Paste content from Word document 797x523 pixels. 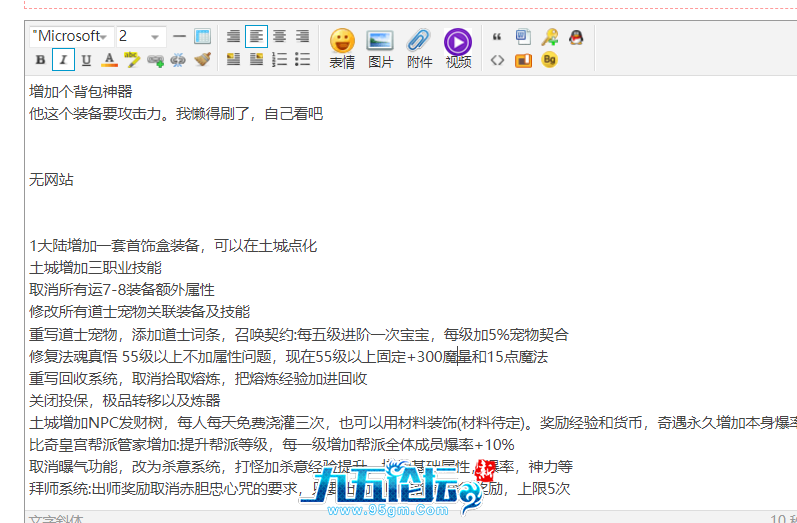(523, 37)
